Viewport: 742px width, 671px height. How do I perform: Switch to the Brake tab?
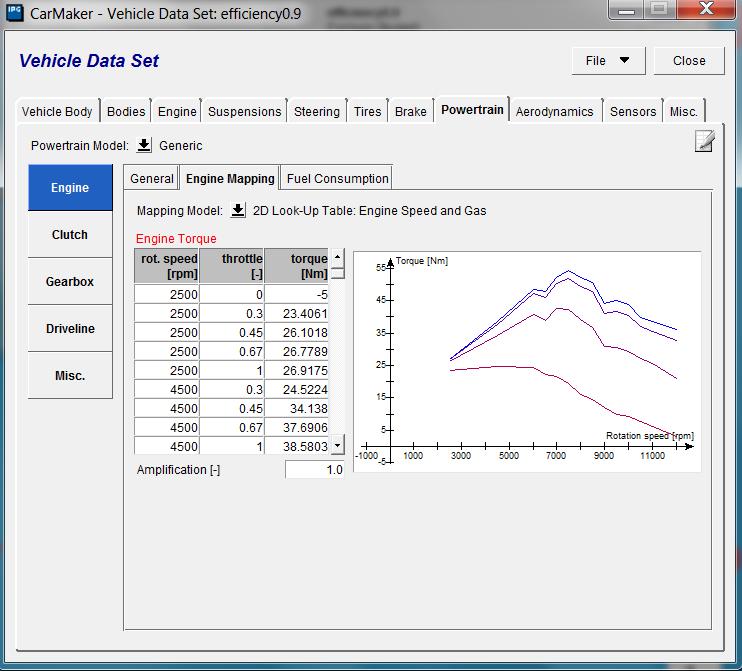click(x=411, y=112)
